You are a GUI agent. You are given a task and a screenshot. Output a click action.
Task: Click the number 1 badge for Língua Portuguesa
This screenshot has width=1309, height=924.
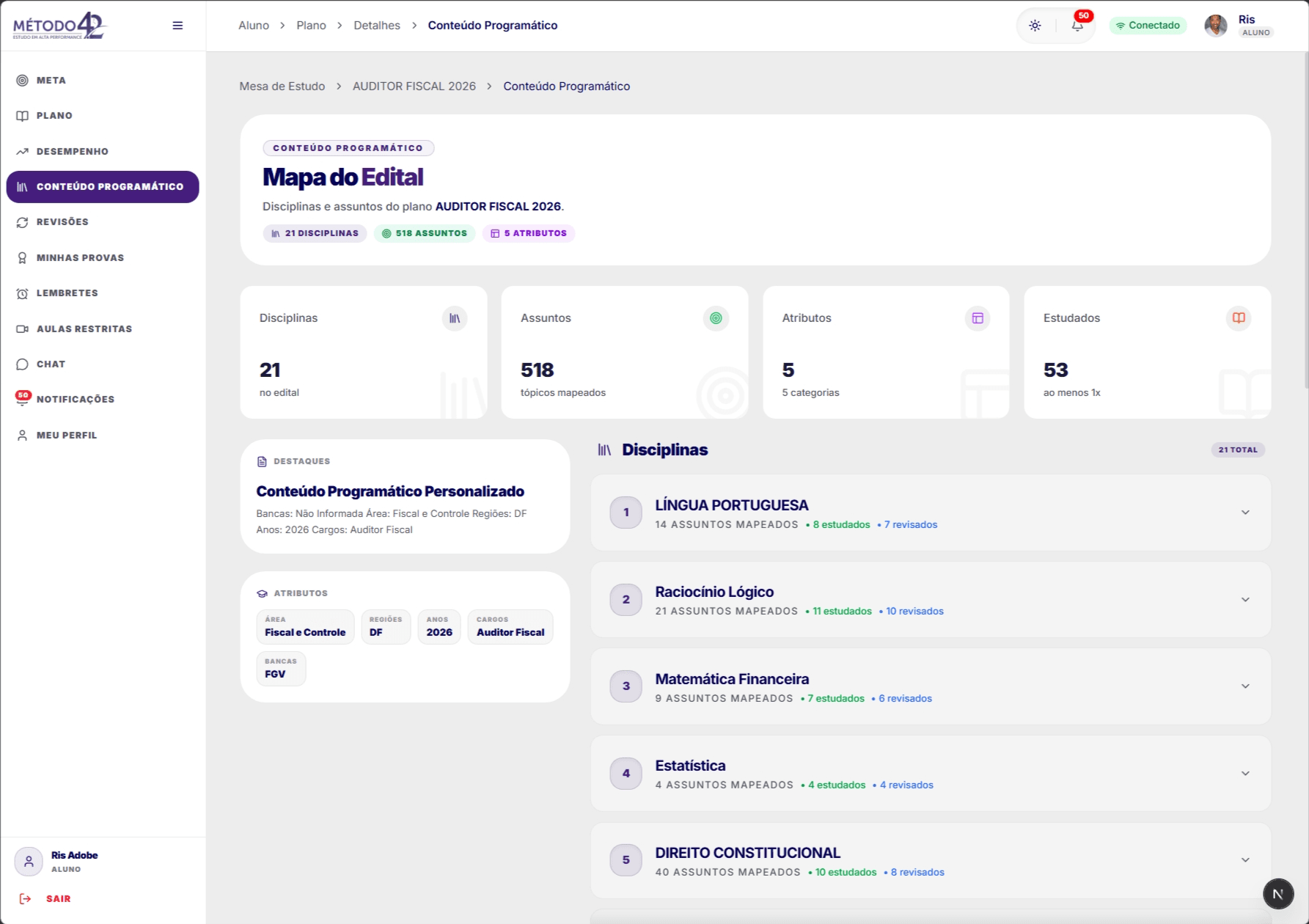click(x=626, y=513)
